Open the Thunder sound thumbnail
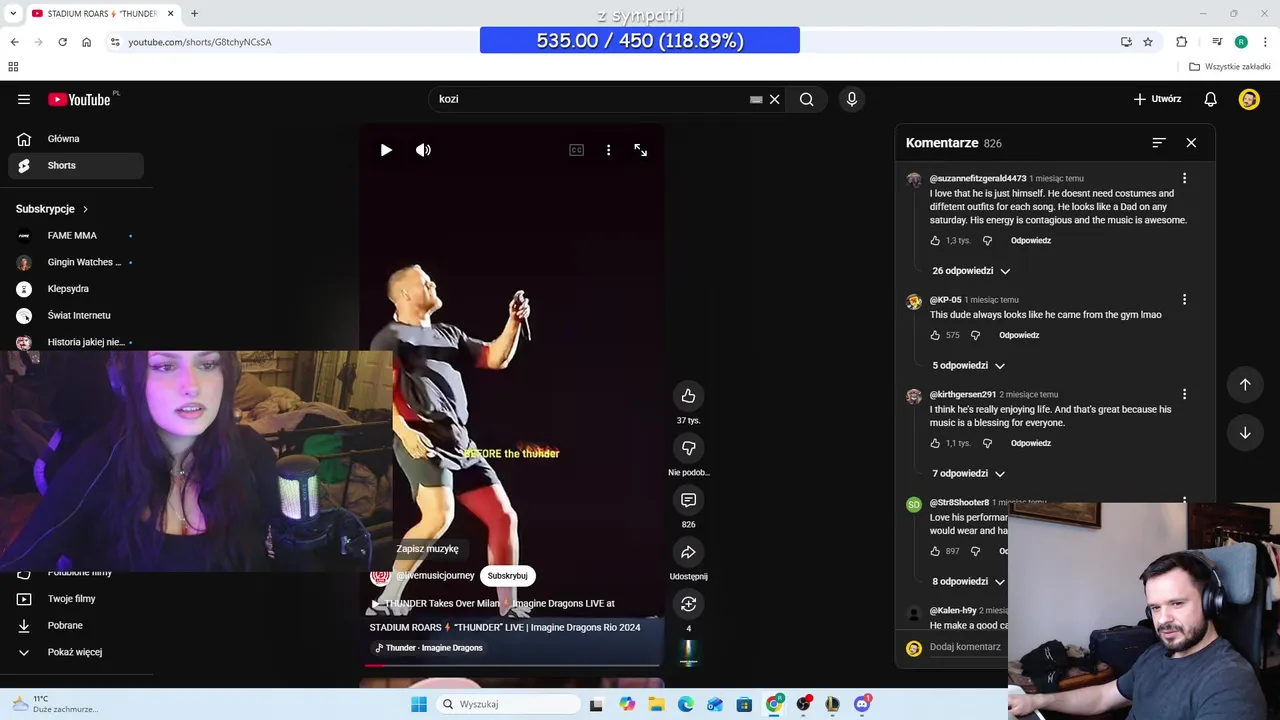The image size is (1280, 720). pos(688,651)
